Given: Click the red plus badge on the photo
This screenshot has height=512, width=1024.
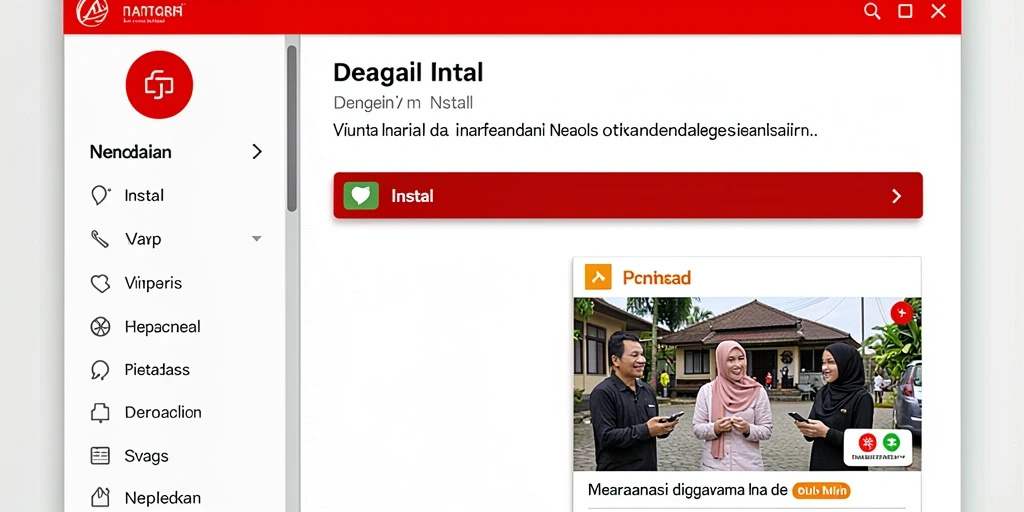Looking at the screenshot, I should [902, 313].
